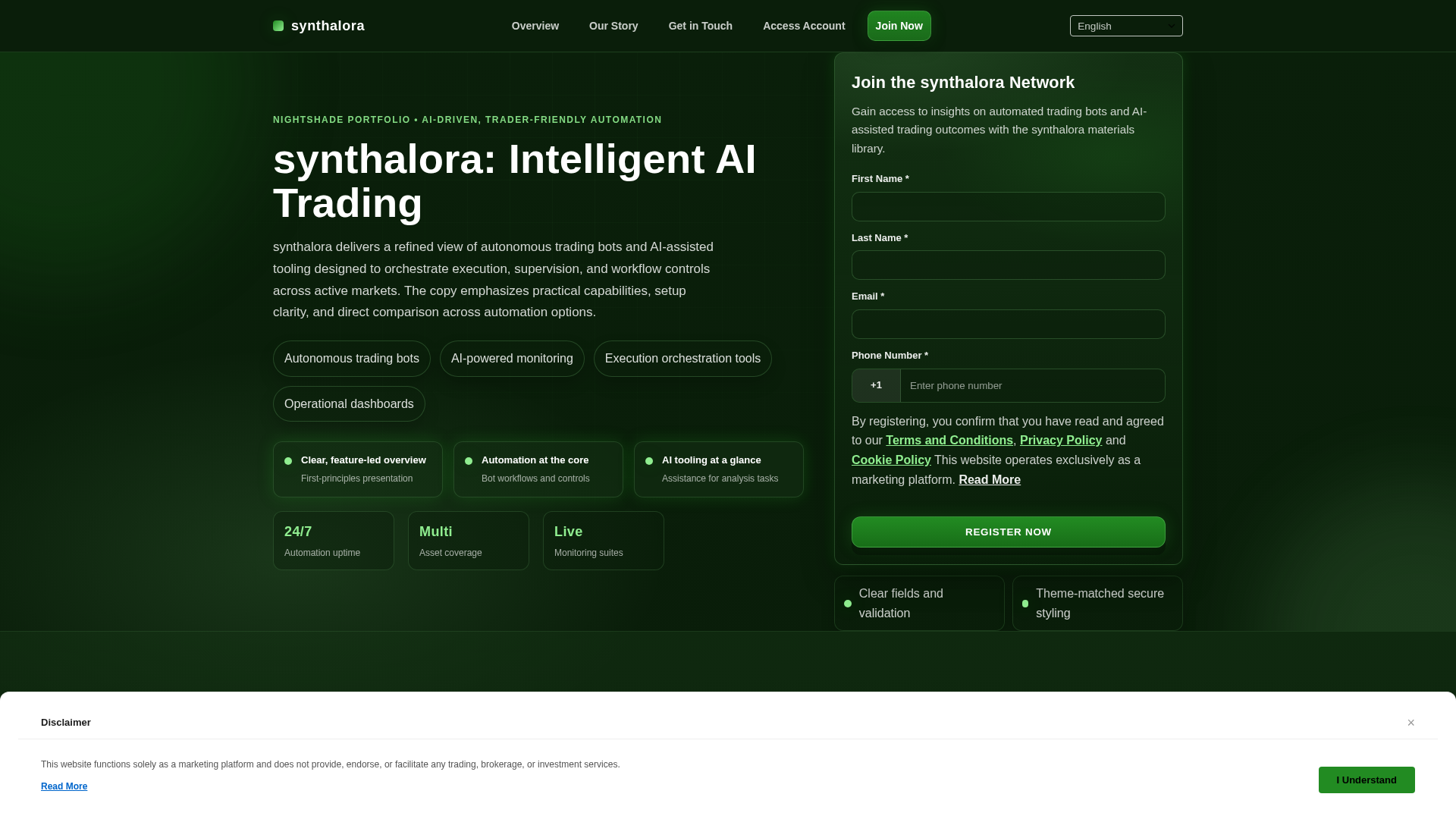
Task: Click Read More in disclaimer banner
Action: (64, 786)
